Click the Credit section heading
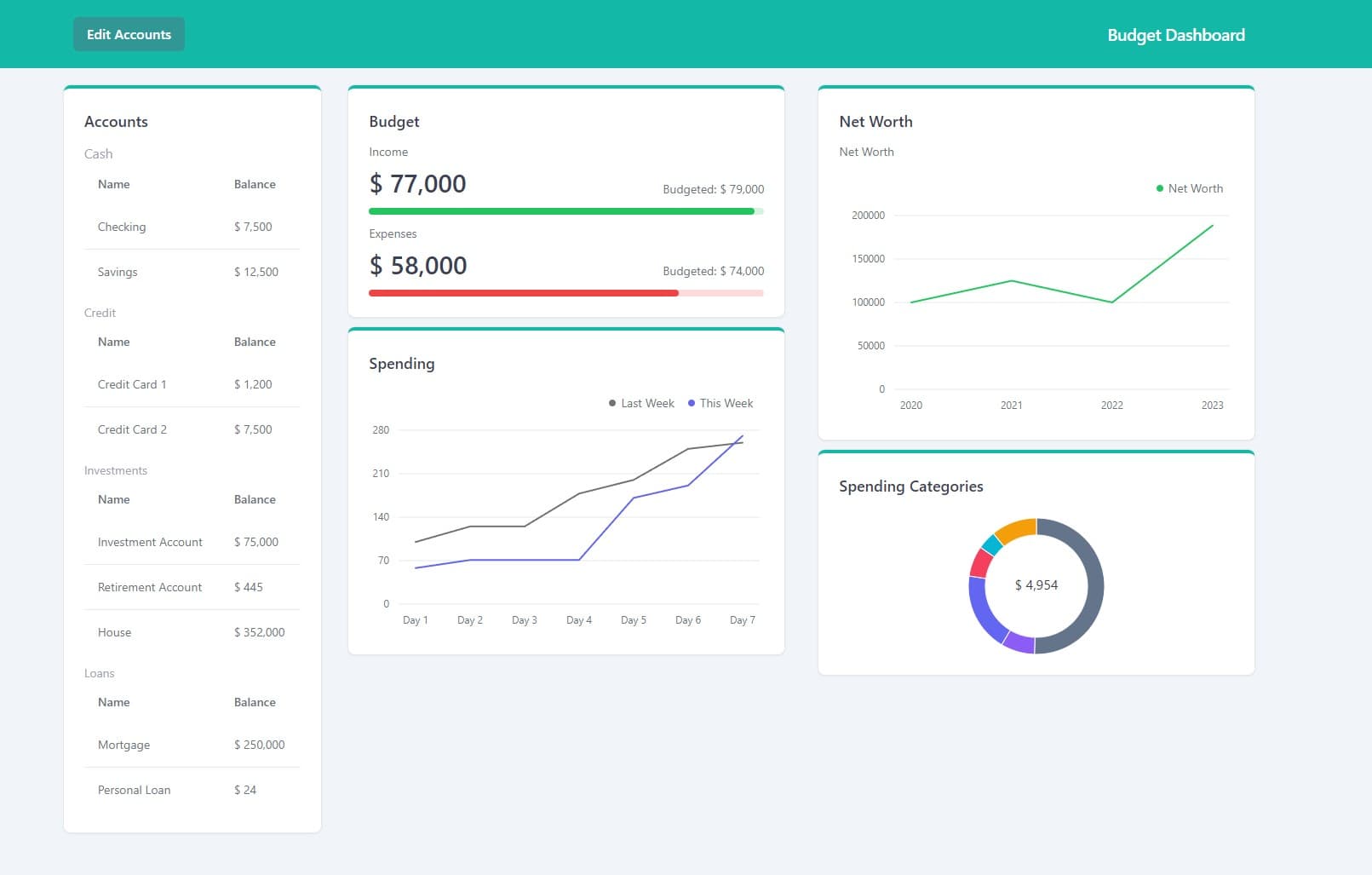 tap(100, 313)
